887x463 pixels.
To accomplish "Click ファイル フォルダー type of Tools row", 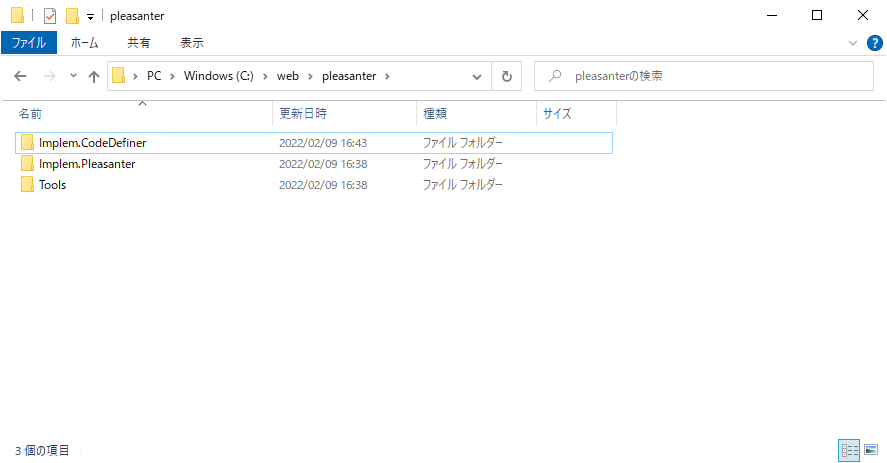I will (x=463, y=185).
